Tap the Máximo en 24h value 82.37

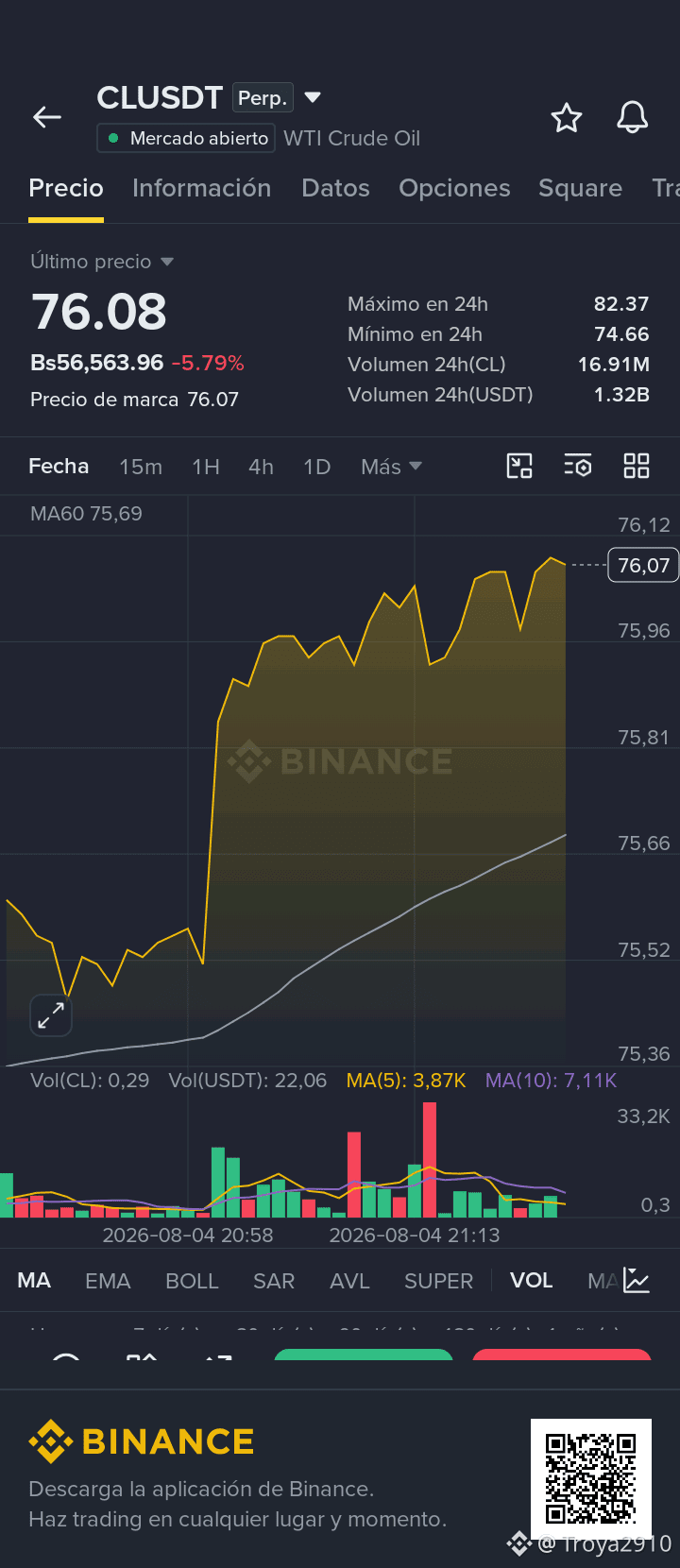click(x=621, y=304)
